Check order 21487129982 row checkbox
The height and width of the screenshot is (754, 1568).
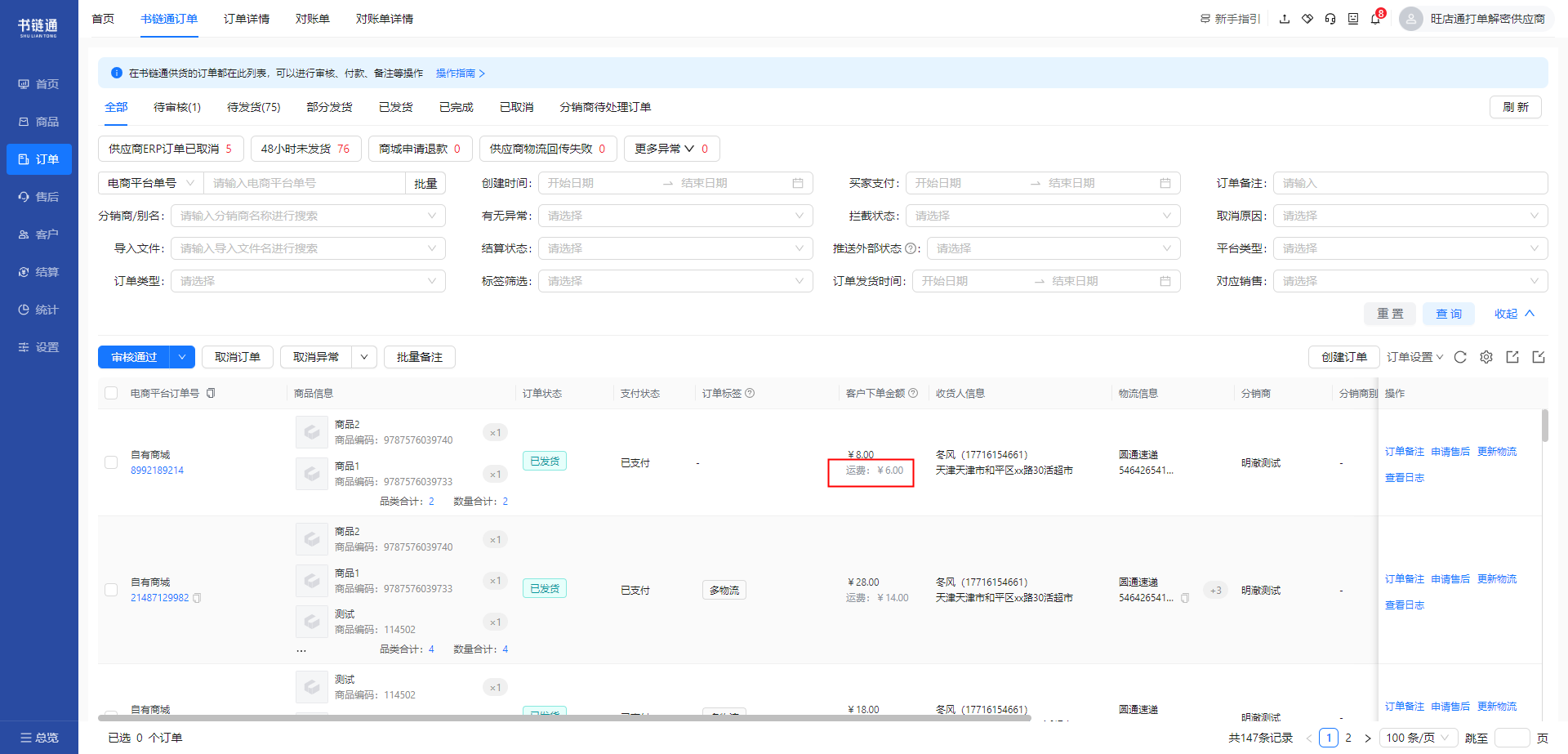tap(111, 590)
